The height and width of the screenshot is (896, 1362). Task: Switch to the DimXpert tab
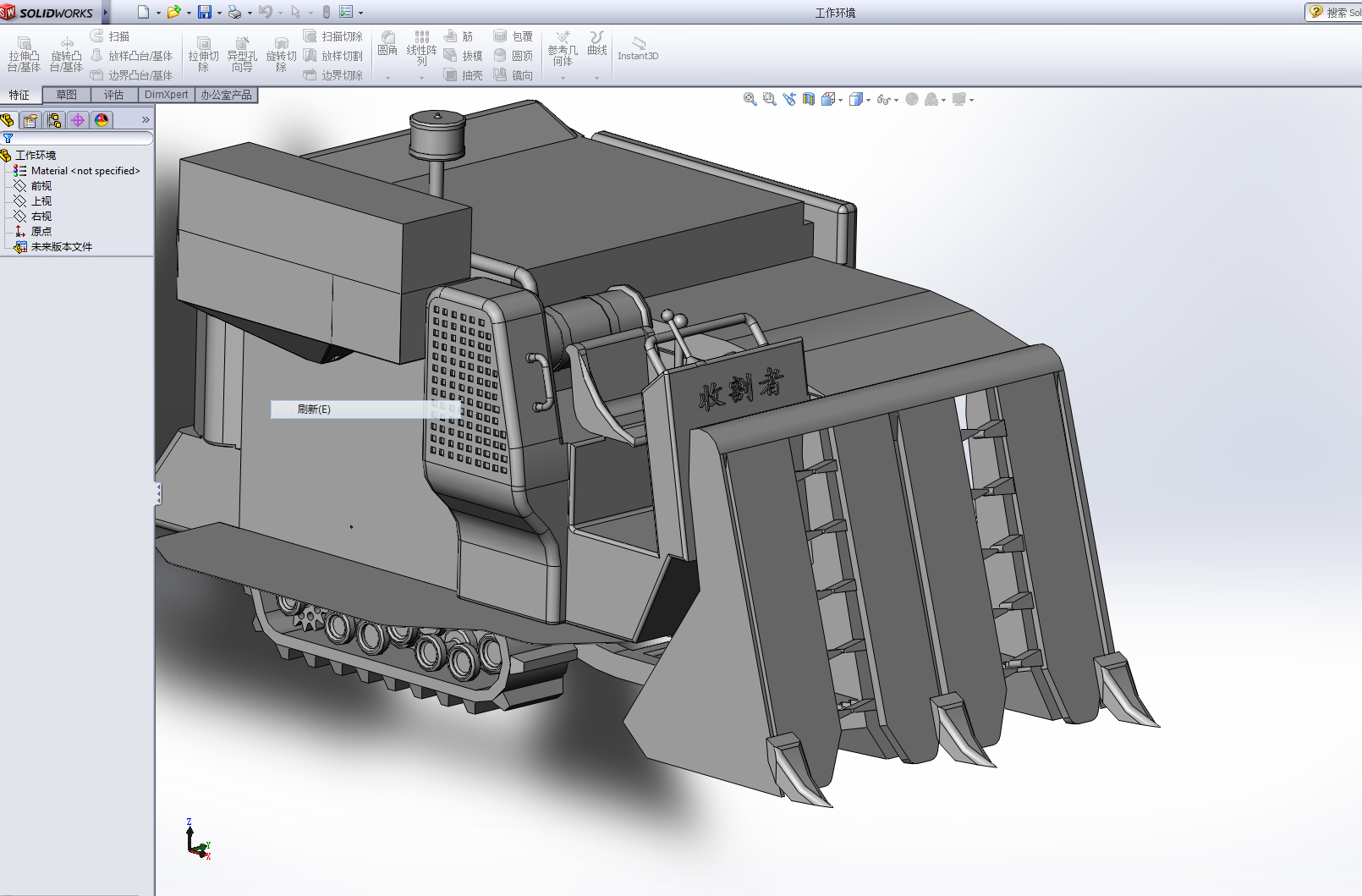pyautogui.click(x=167, y=95)
